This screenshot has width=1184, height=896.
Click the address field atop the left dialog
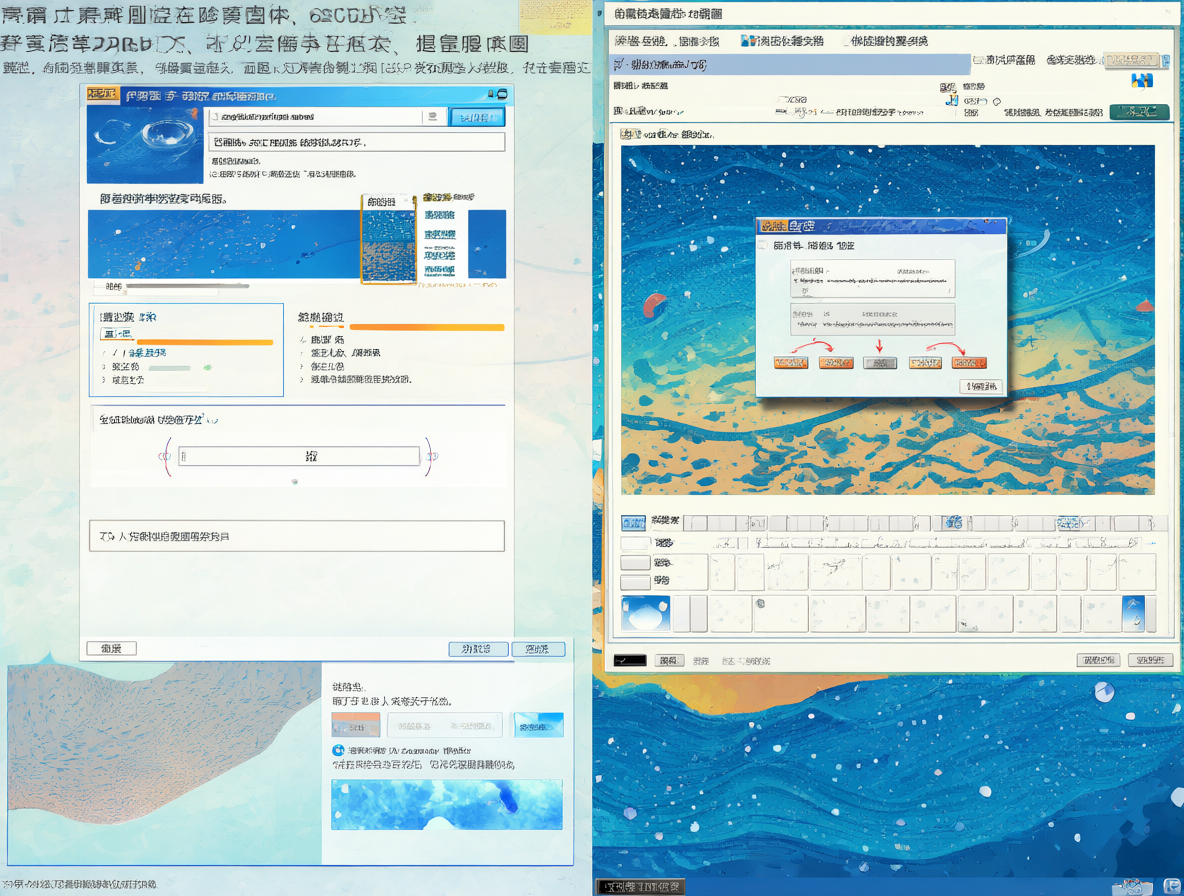pos(316,117)
